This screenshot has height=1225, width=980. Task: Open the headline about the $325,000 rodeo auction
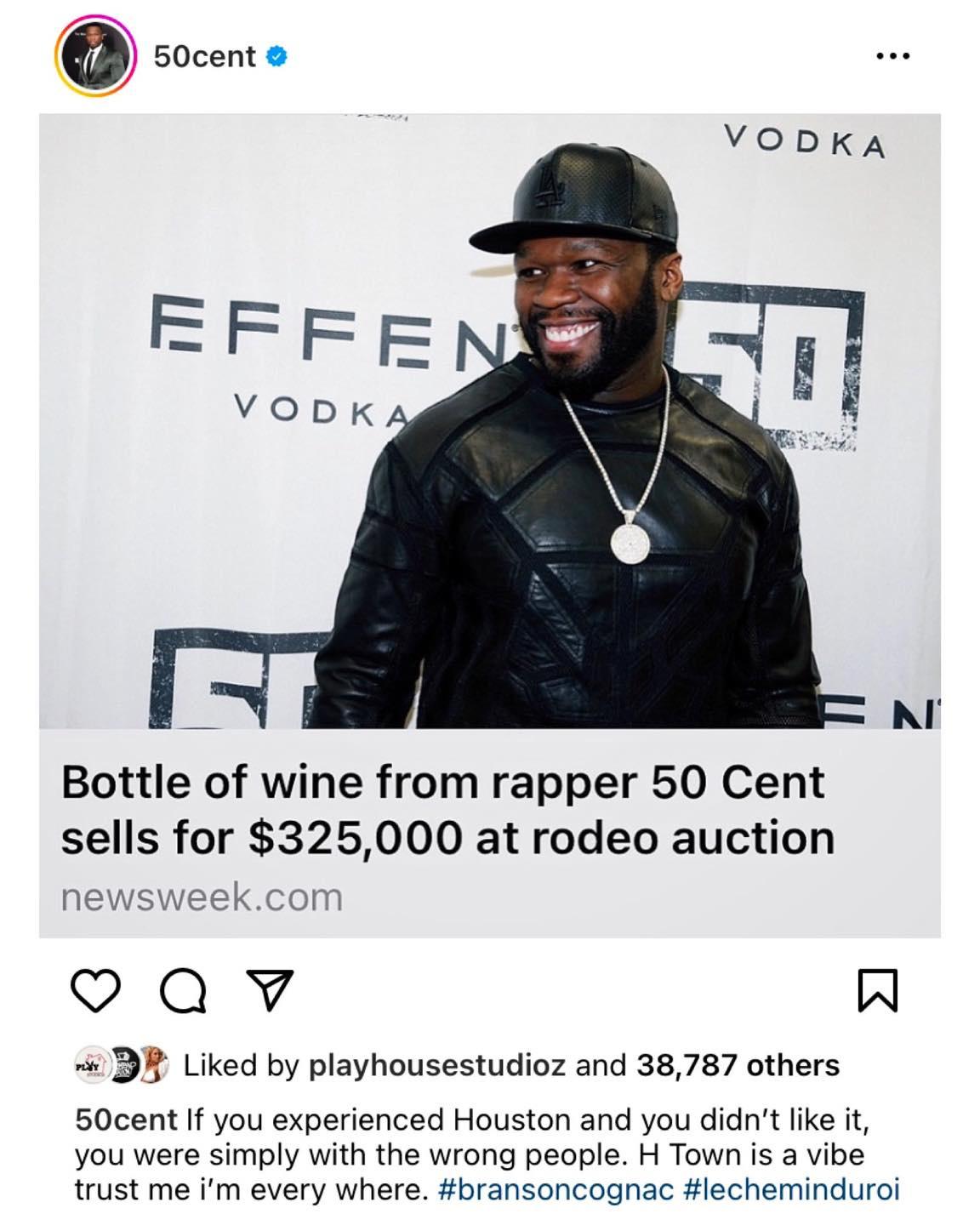pyautogui.click(x=447, y=810)
